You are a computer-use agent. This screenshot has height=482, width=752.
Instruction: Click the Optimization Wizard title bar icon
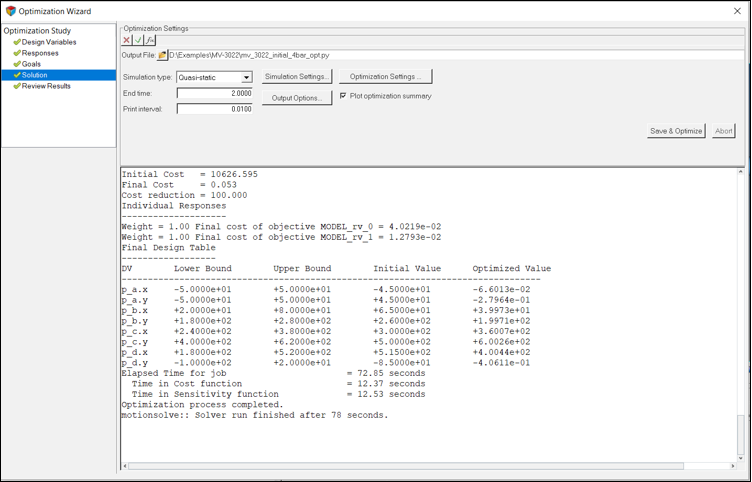click(x=10, y=11)
